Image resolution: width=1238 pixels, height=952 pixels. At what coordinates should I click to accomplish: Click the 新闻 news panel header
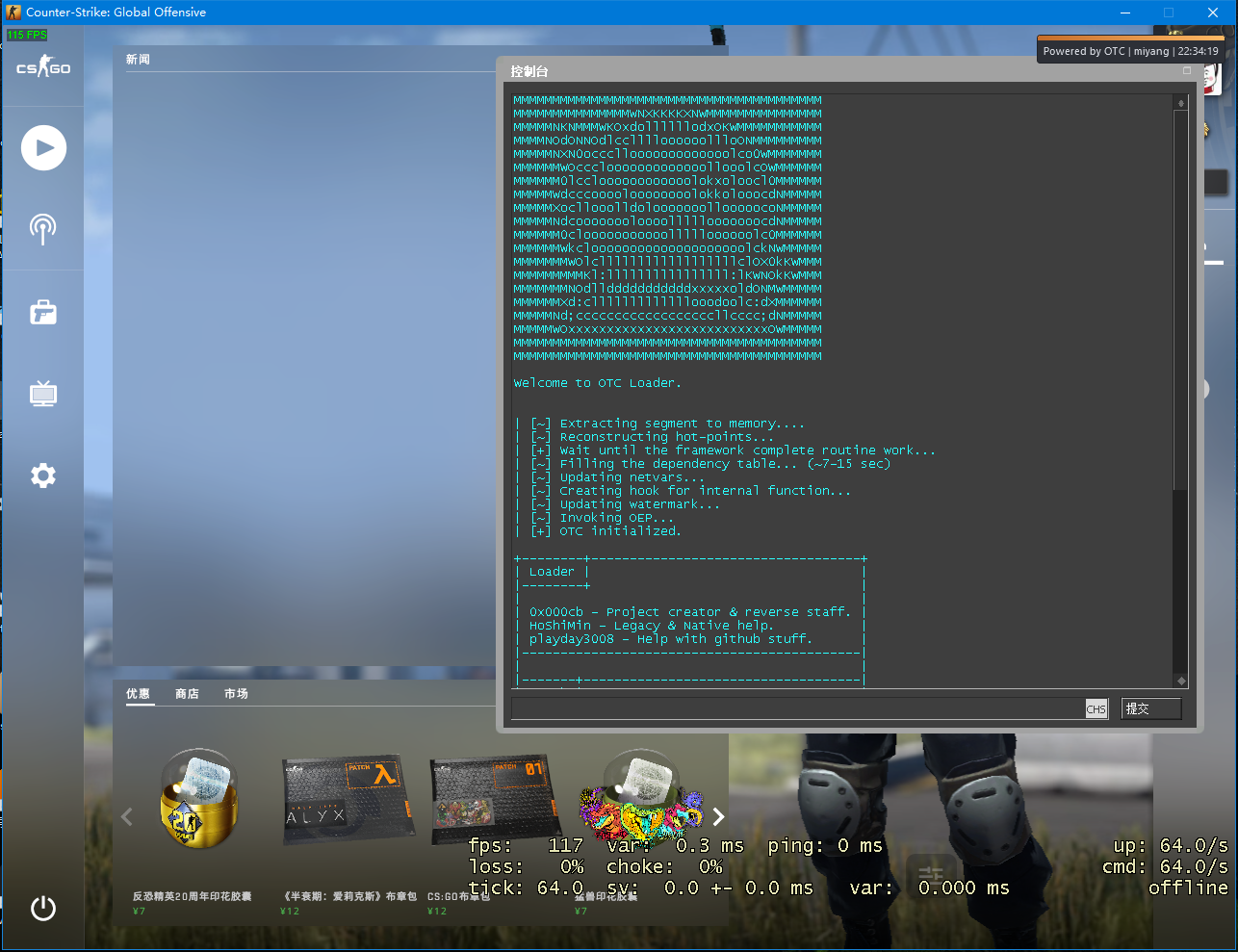[x=138, y=60]
